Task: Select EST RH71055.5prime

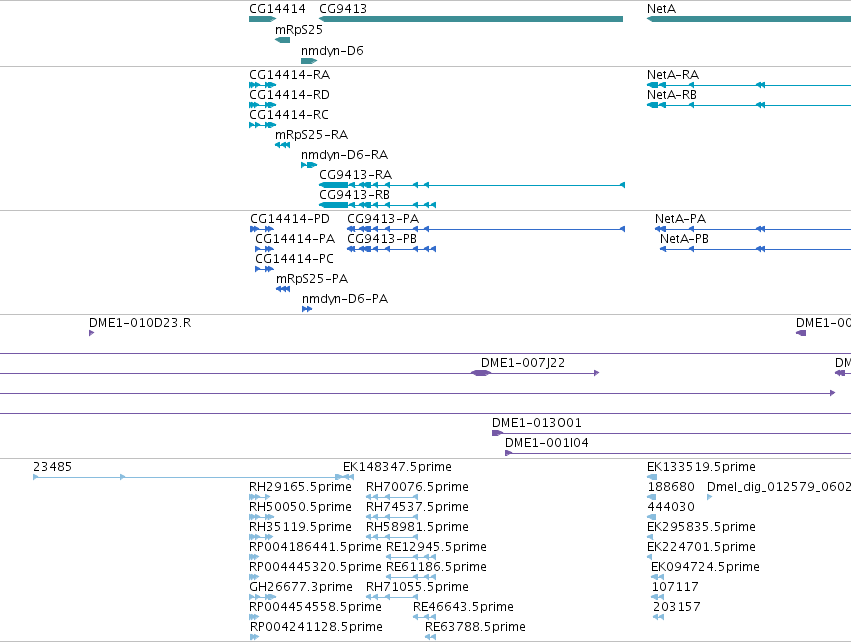Action: [x=417, y=588]
